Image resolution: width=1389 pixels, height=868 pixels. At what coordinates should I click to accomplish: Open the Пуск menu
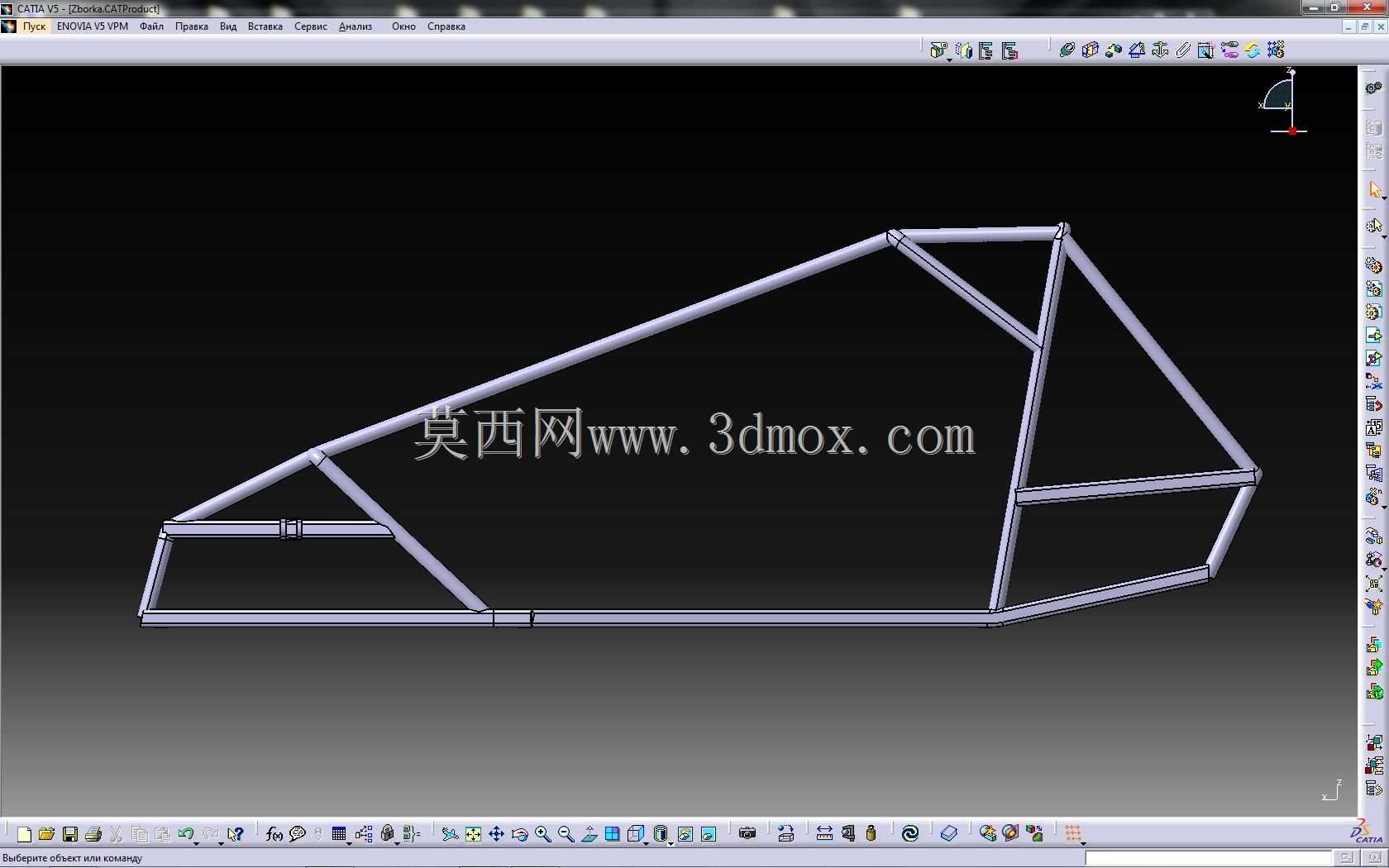(34, 26)
